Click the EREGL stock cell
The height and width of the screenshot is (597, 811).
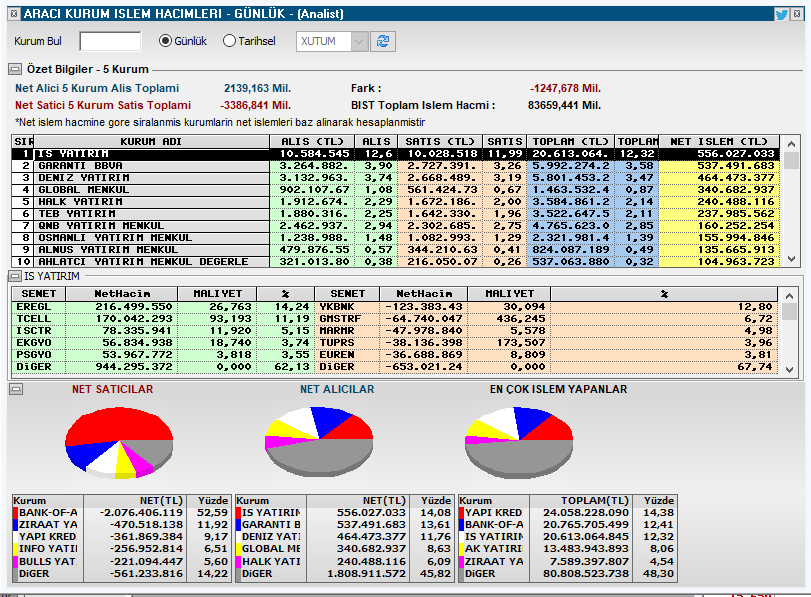click(x=38, y=307)
